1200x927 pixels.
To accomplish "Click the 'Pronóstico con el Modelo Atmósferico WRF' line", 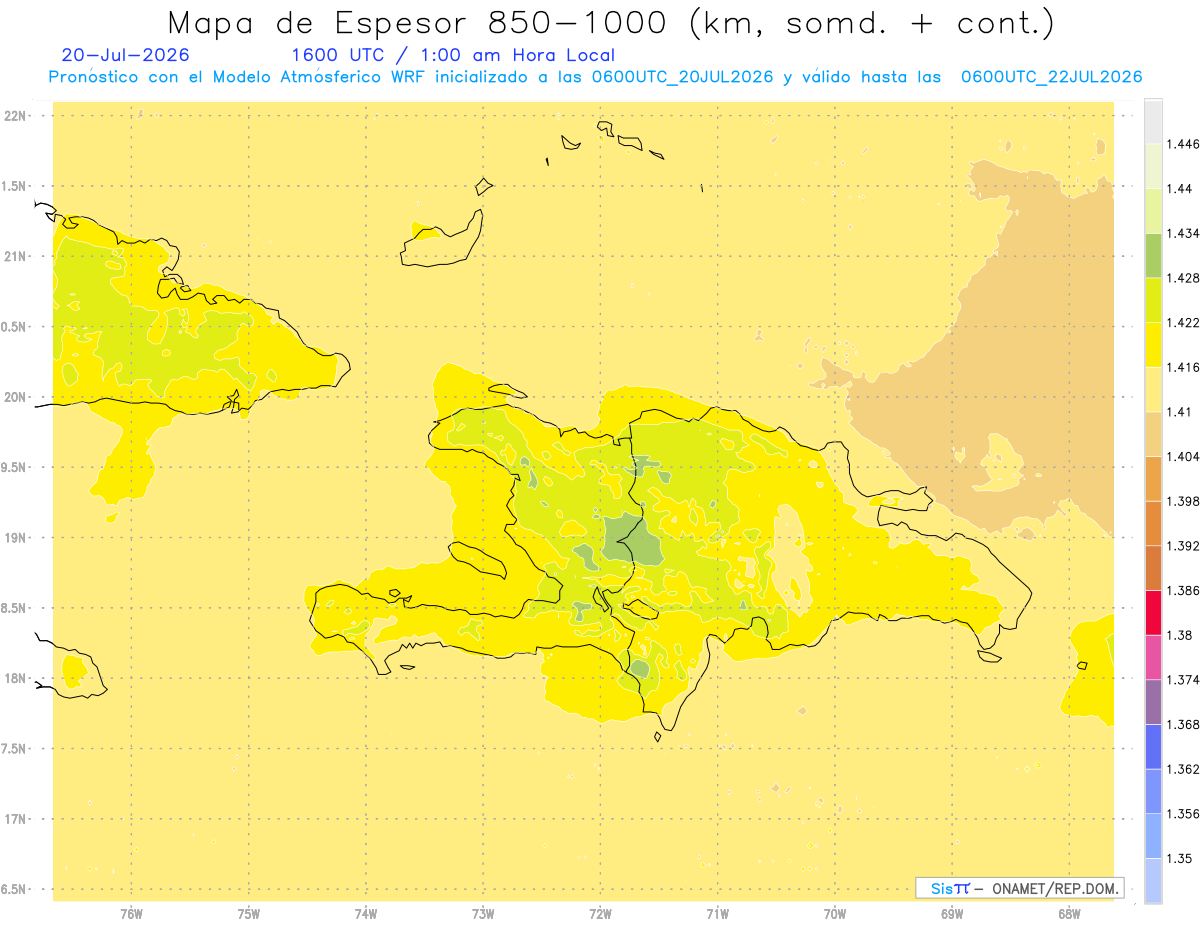I will point(595,77).
